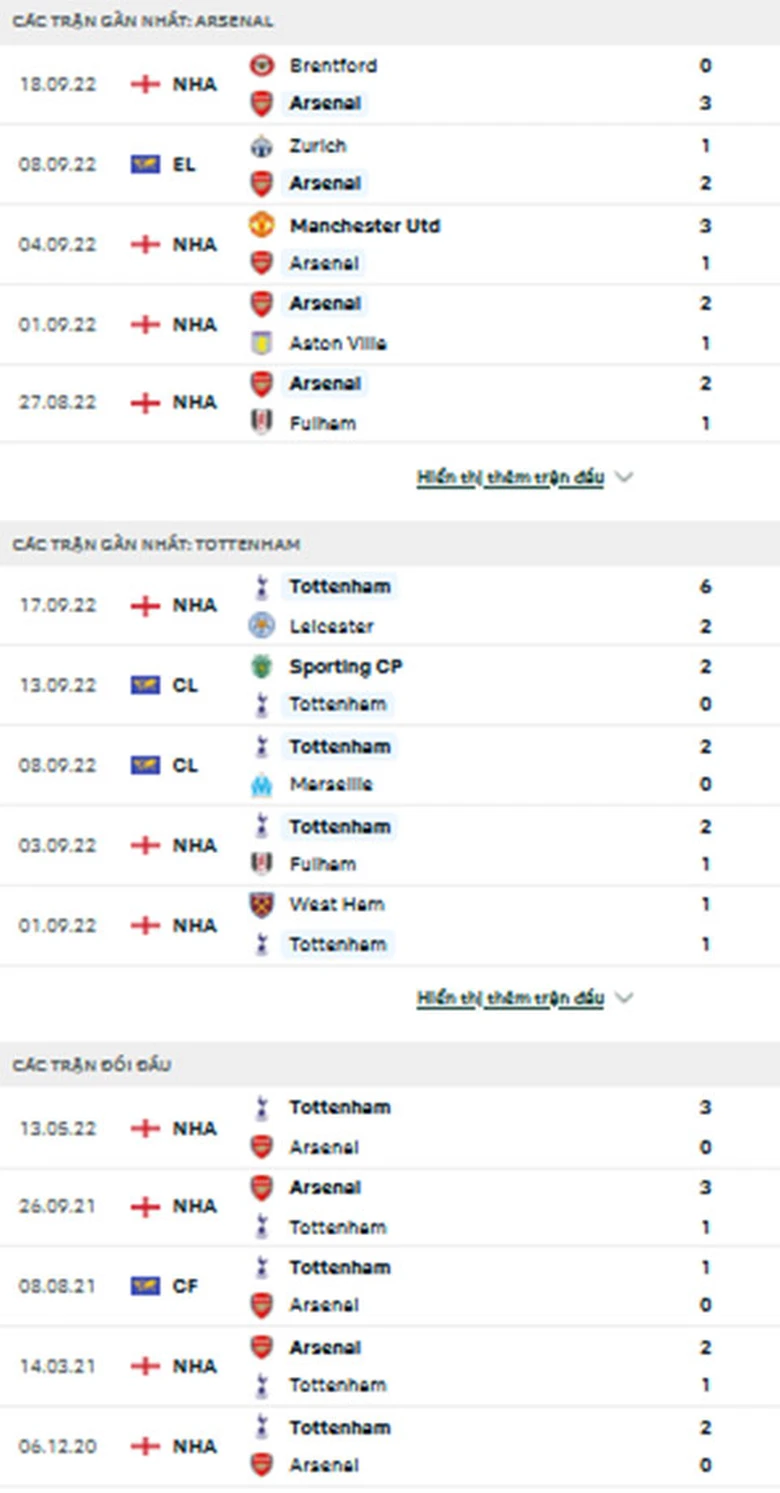Click the CF competition flag on 08.08.21
This screenshot has width=780, height=1493.
(x=145, y=1286)
